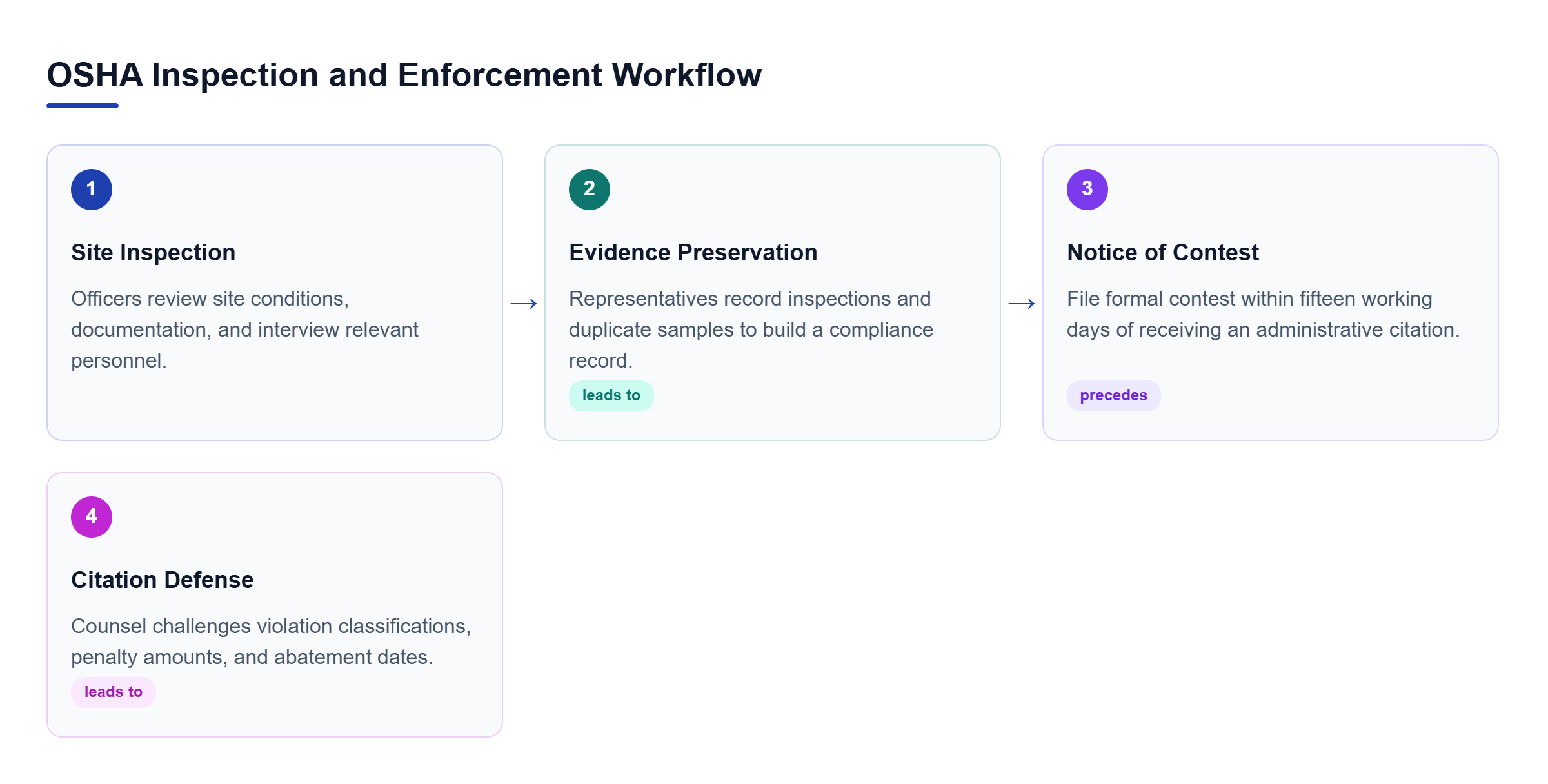Click the 'Officers review site conditions' description text
The width and height of the screenshot is (1548, 784).
[x=245, y=329]
